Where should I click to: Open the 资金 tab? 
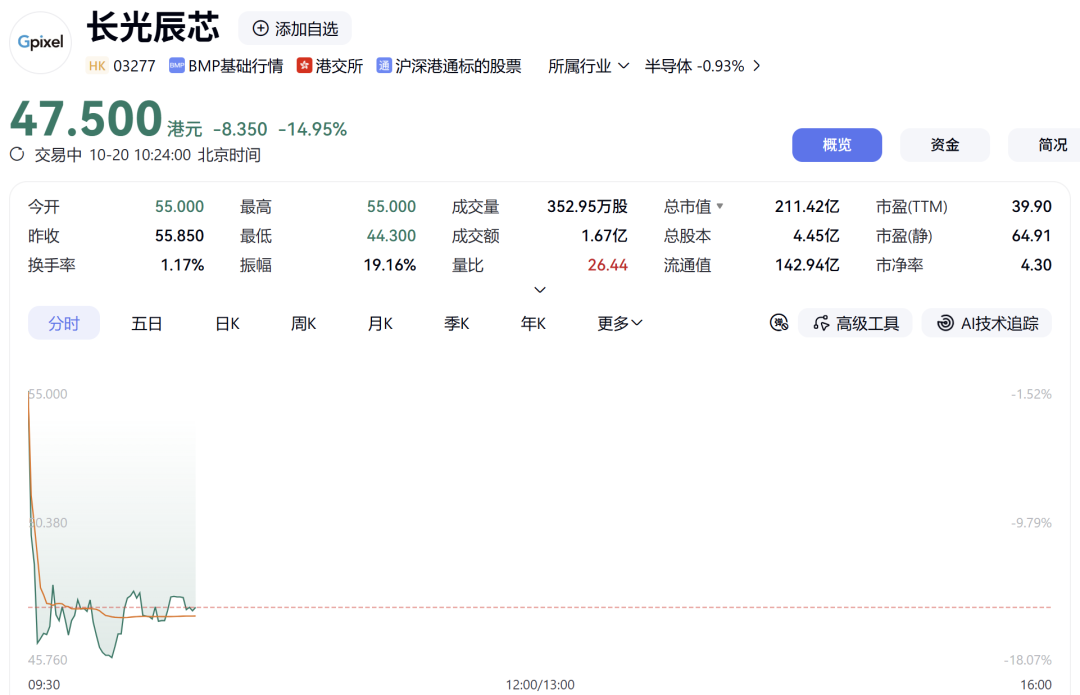[x=945, y=145]
